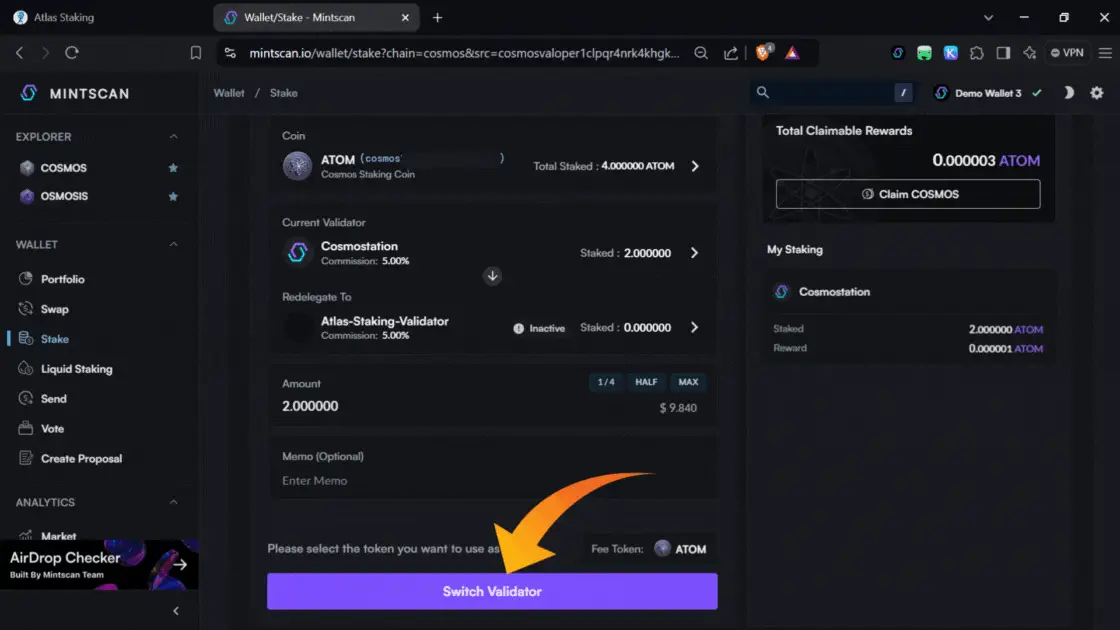
Task: Click the Send icon in sidebar
Action: [x=26, y=399]
